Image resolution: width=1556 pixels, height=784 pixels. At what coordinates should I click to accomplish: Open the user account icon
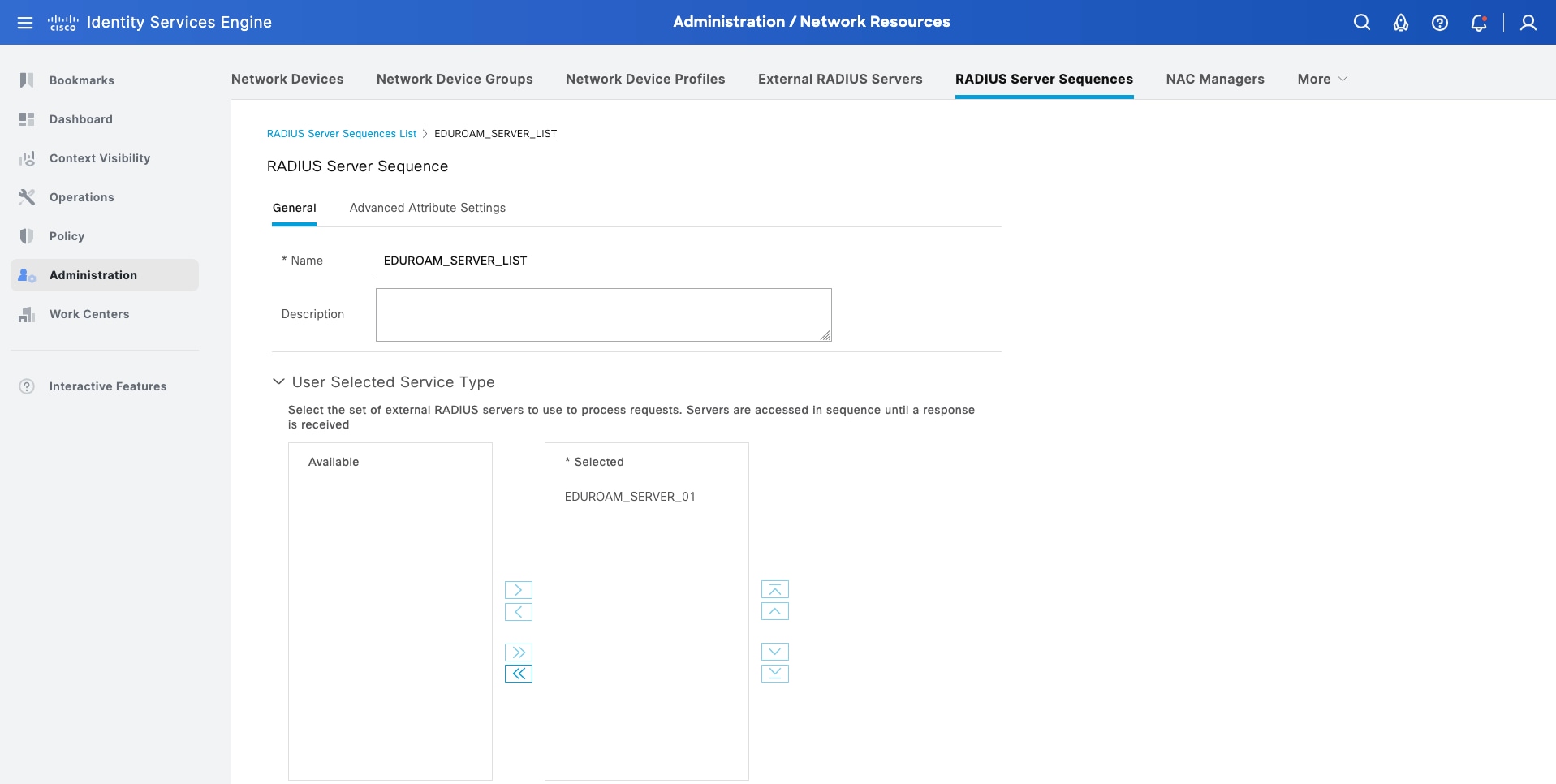[1528, 23]
